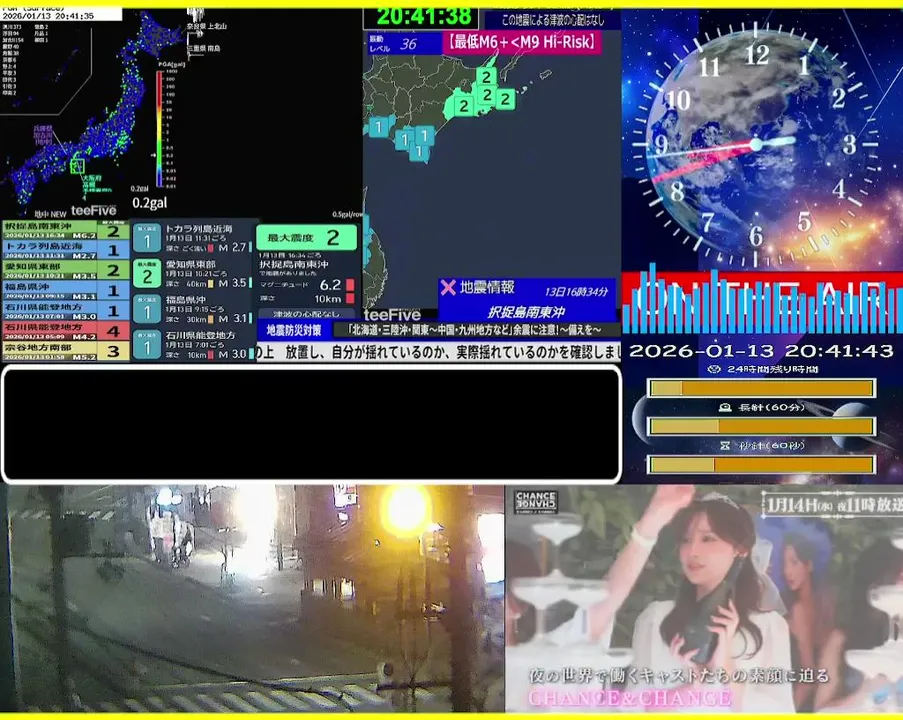Click the green intensity 2 badge beside 愛知県東部 10:21
Image resolution: width=903 pixels, height=720 pixels.
(147, 274)
